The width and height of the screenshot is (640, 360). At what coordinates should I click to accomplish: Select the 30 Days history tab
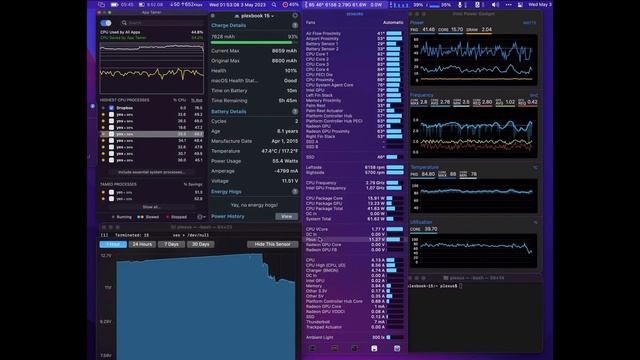pos(200,244)
